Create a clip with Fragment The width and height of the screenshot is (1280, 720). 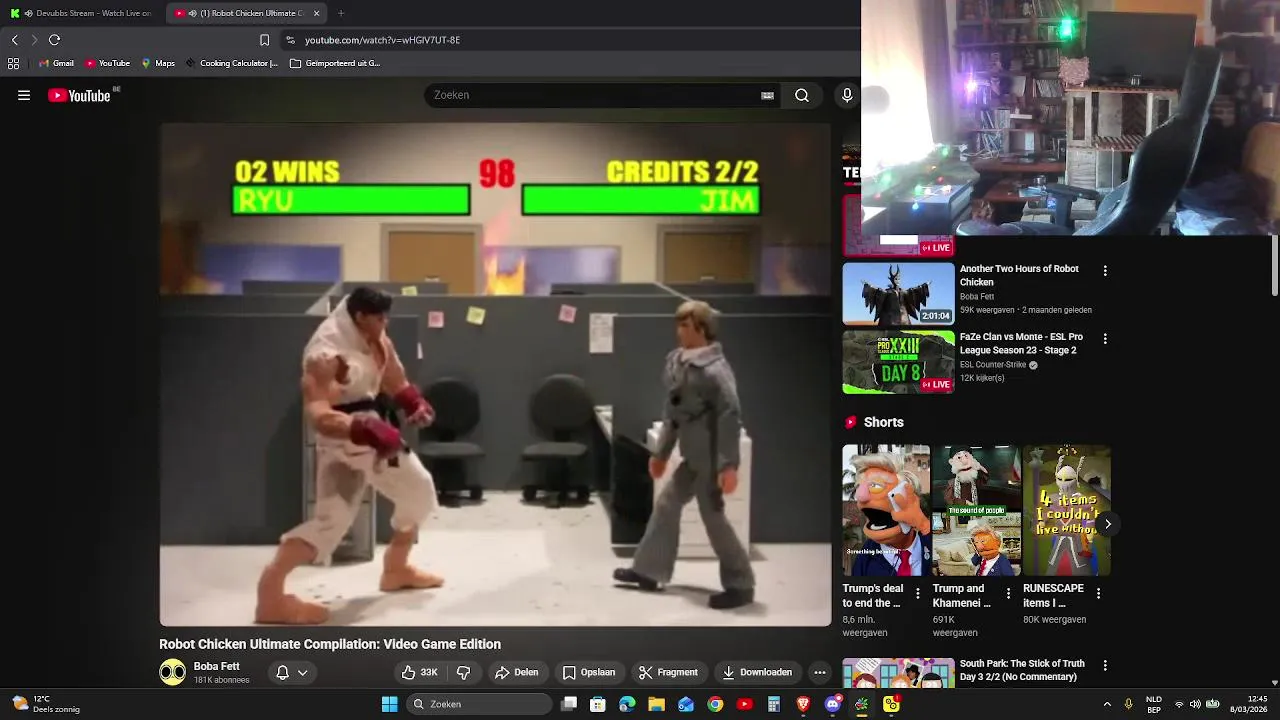668,672
